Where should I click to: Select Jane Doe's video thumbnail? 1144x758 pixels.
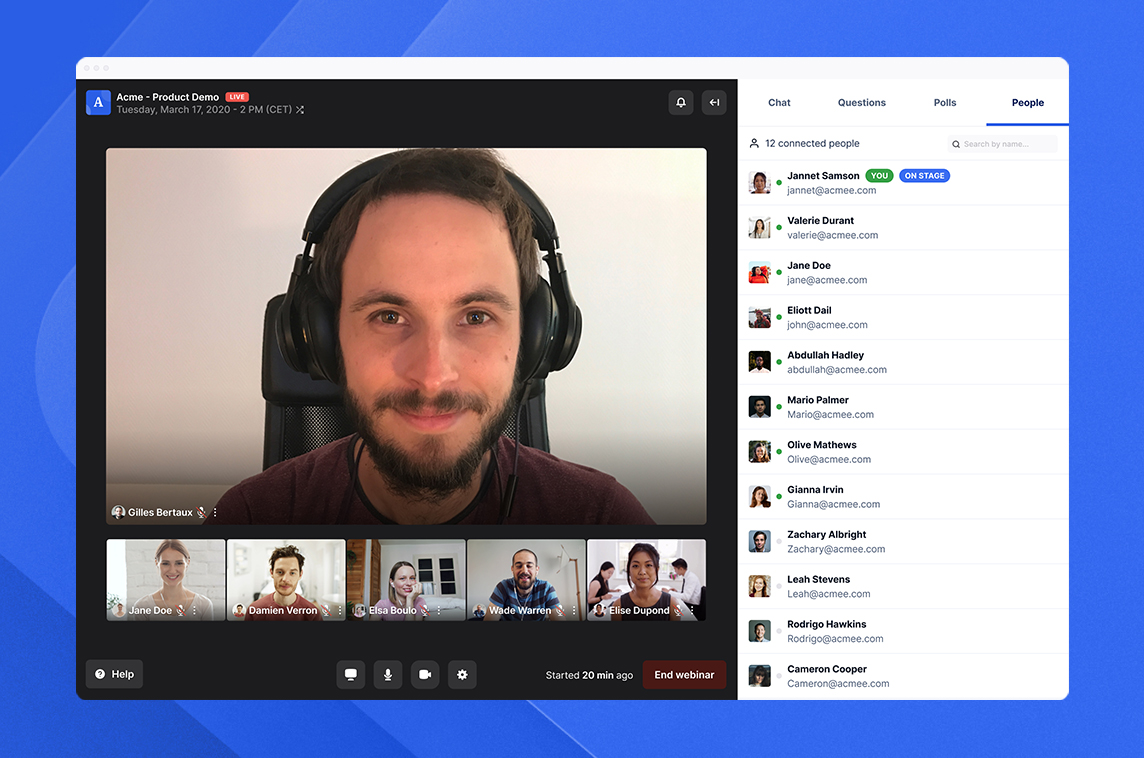(166, 580)
